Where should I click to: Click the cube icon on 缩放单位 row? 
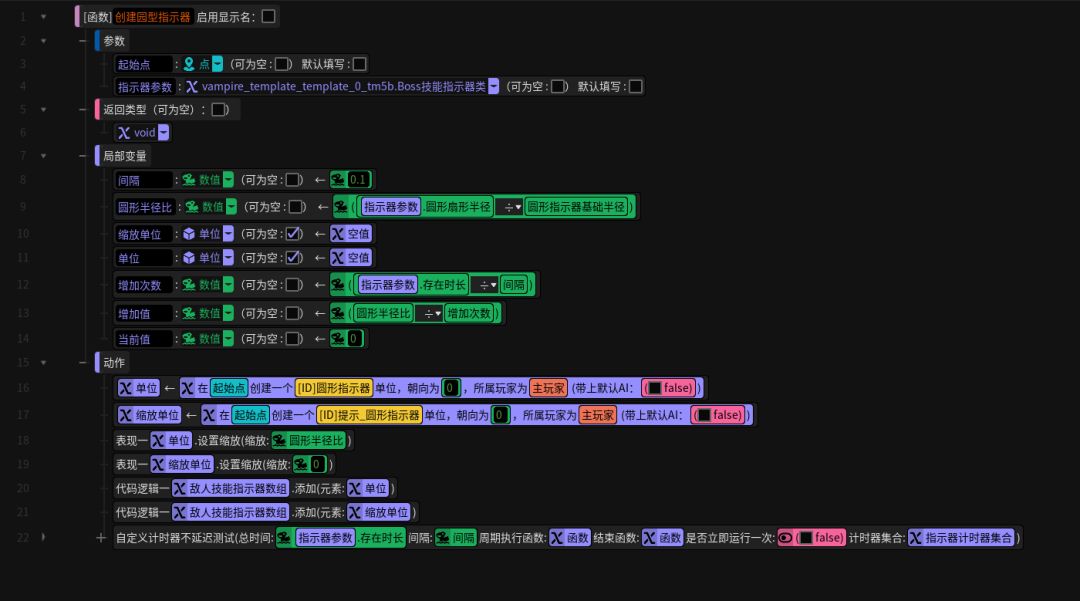pos(189,234)
